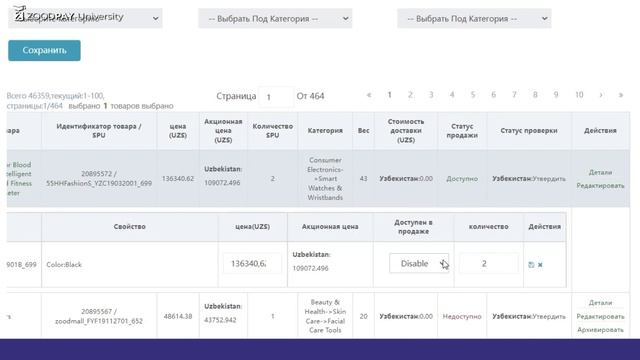
Task: Click the Статус продажи column header
Action: 462,131
